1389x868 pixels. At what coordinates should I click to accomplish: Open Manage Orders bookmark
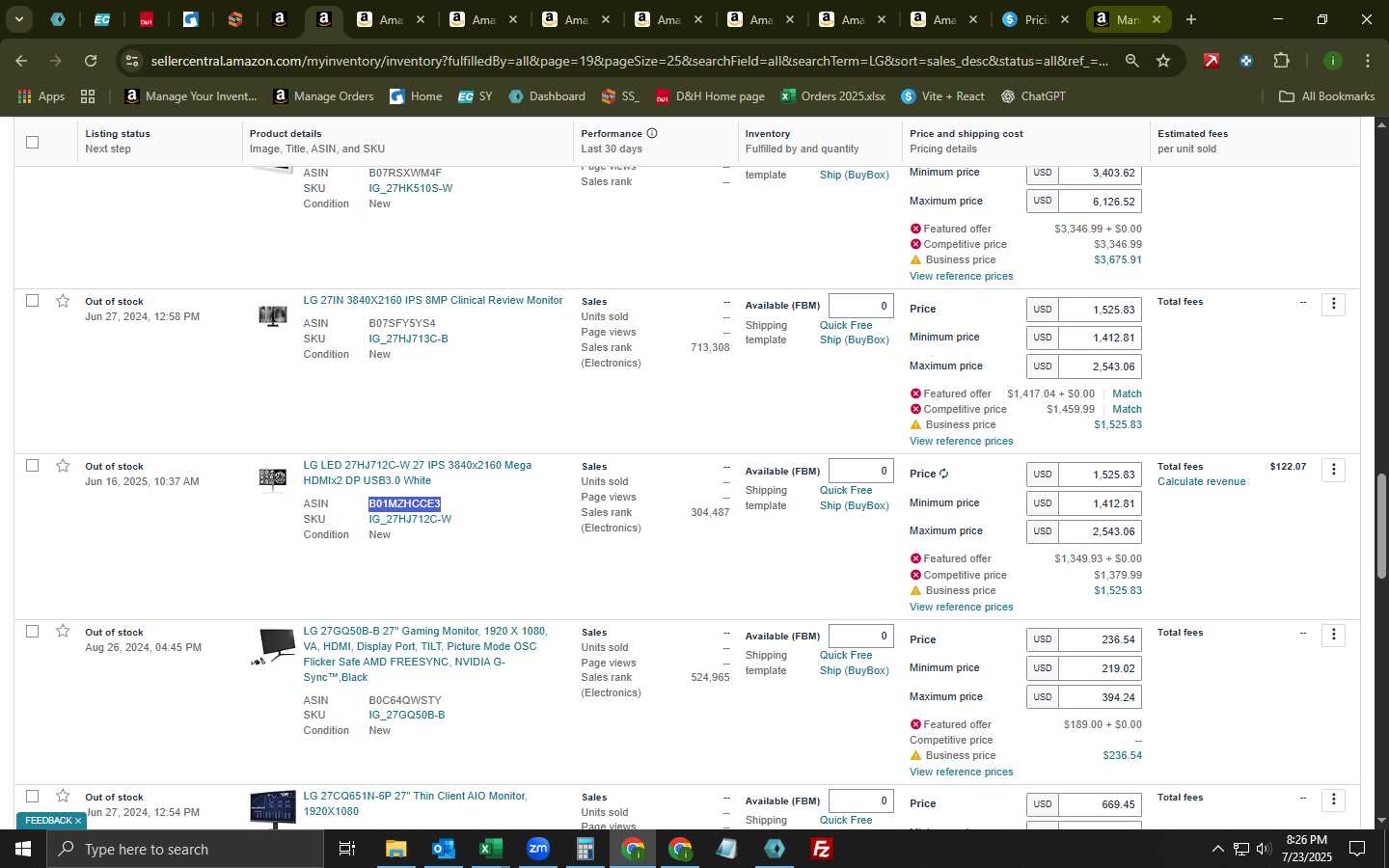[323, 96]
